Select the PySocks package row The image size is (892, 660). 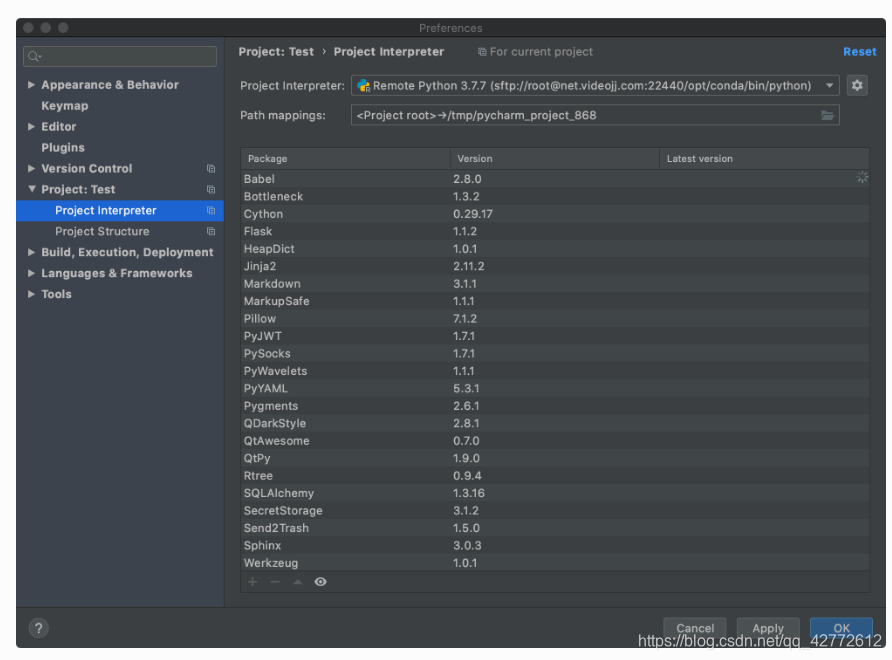555,353
